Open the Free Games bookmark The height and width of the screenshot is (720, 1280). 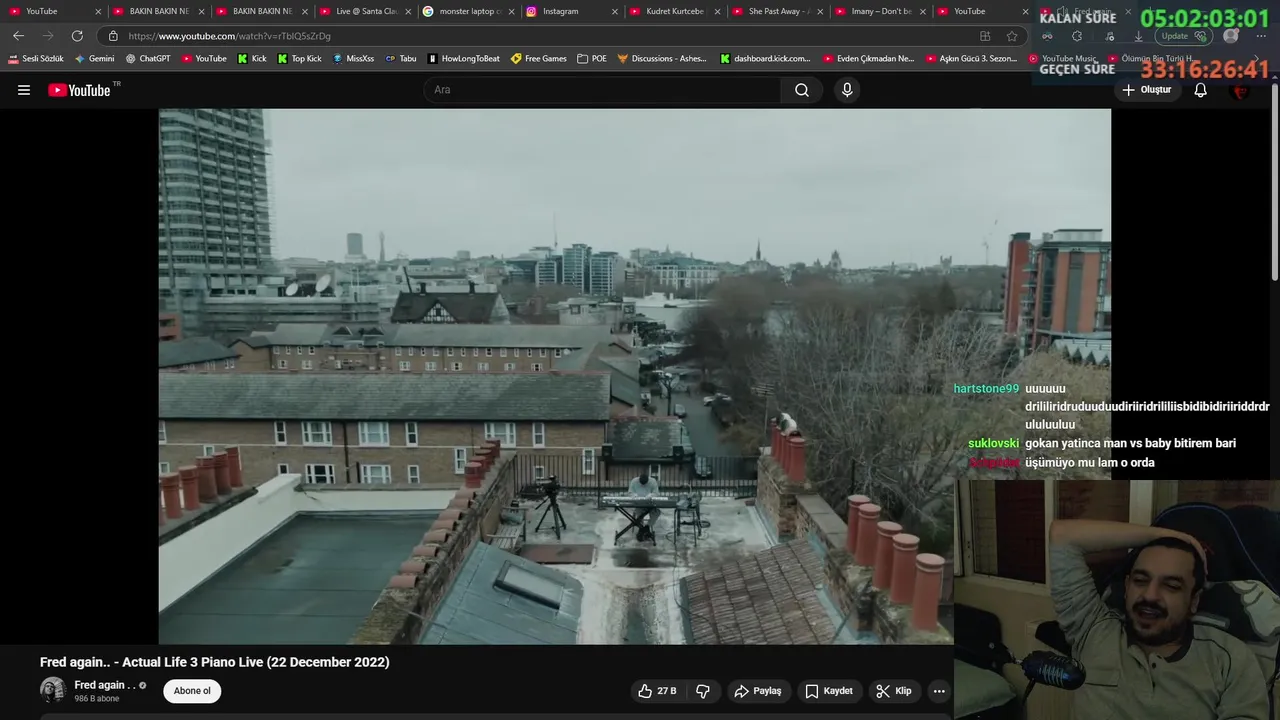(x=539, y=59)
